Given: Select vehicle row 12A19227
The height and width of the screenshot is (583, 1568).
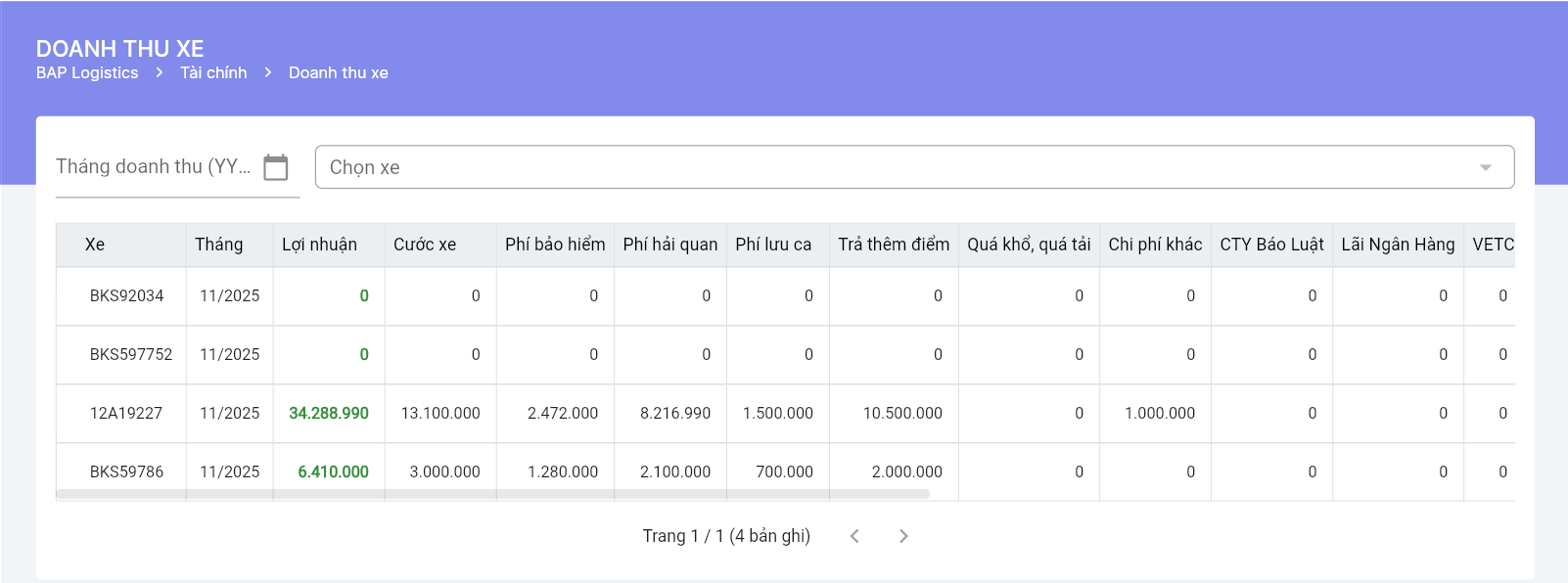Looking at the screenshot, I should click(x=126, y=413).
